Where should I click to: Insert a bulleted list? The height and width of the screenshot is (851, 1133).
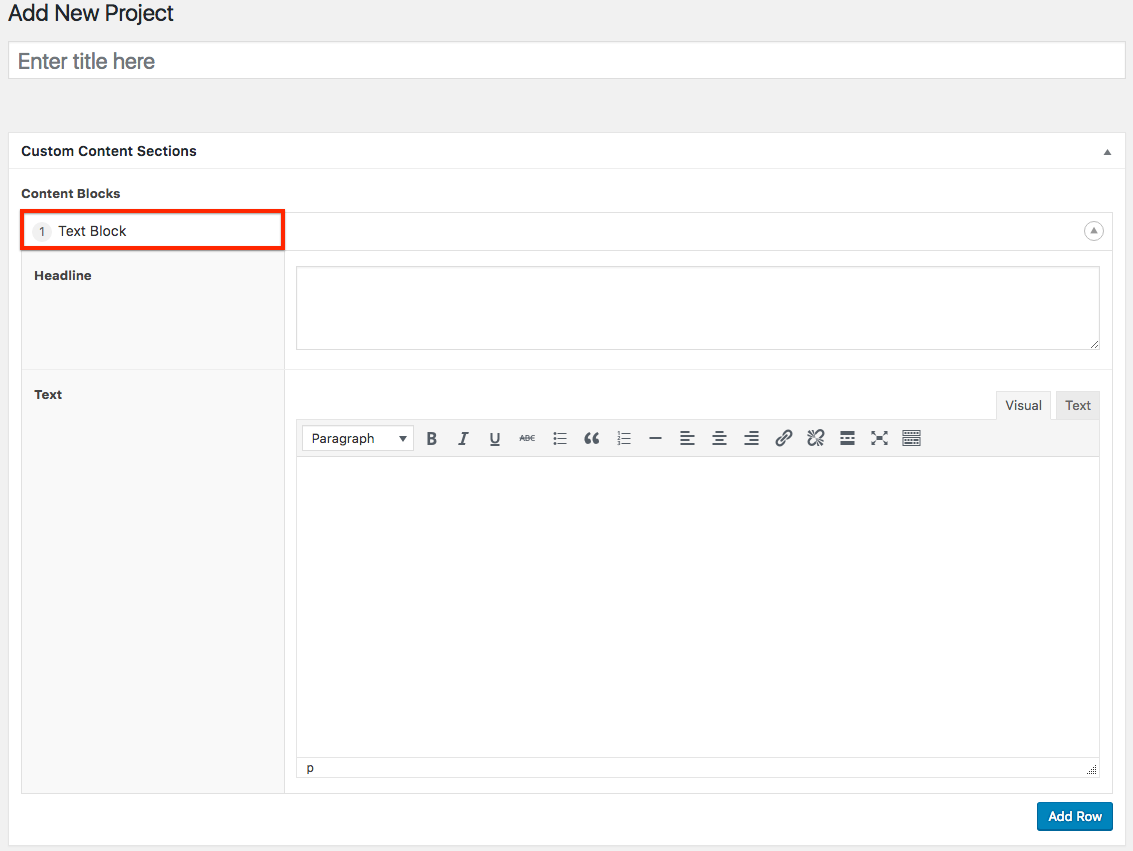[x=560, y=438]
